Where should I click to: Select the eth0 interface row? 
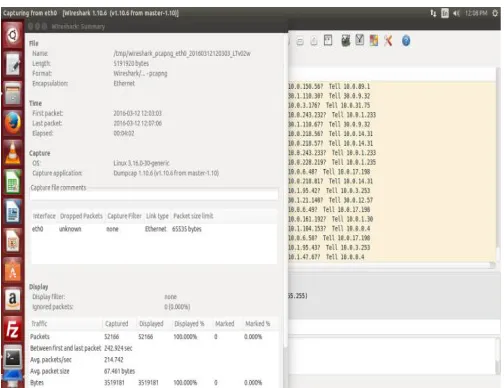click(154, 229)
